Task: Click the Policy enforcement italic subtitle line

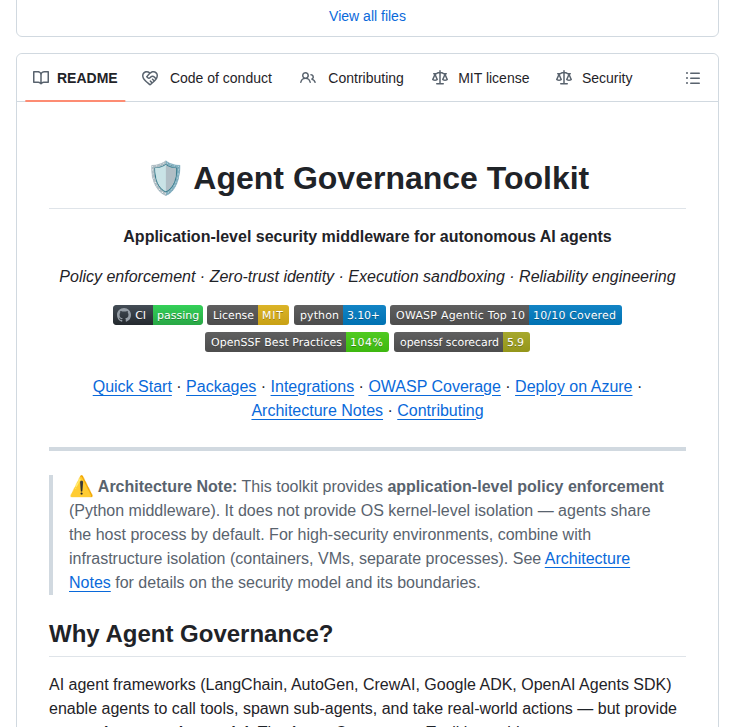Action: pyautogui.click(x=368, y=277)
